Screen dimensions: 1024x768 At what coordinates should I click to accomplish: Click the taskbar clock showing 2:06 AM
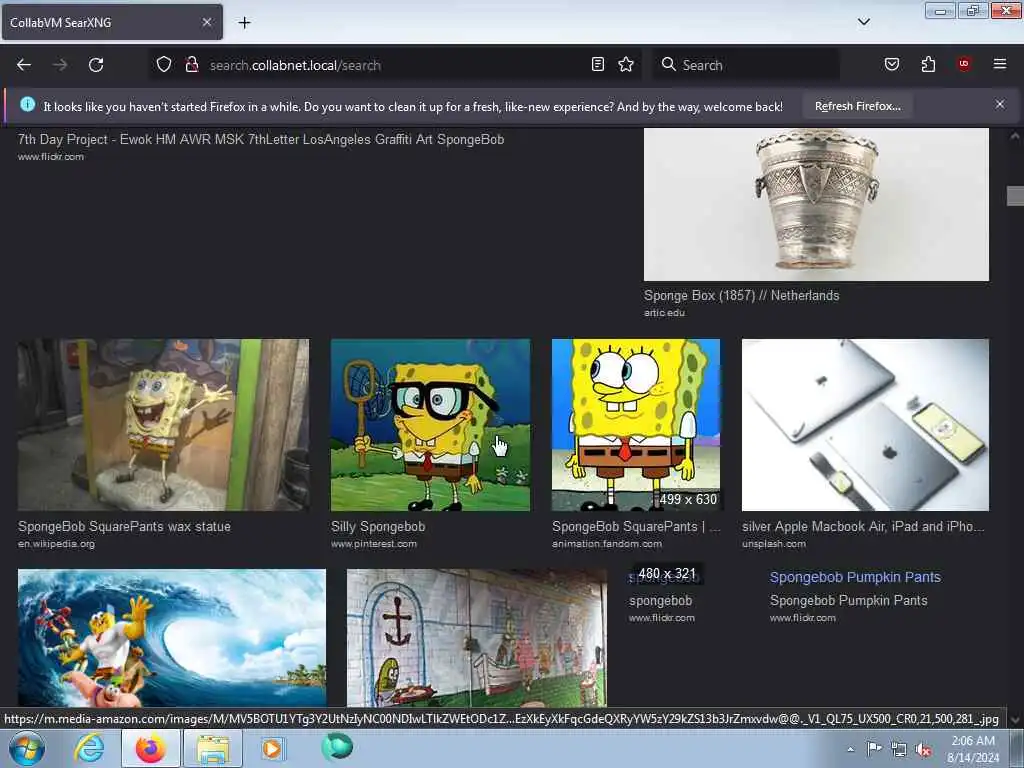click(x=973, y=748)
